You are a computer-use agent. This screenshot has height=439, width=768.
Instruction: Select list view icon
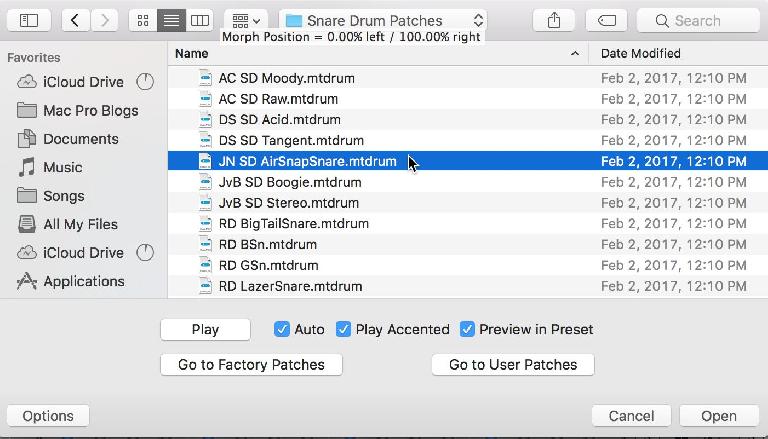(171, 21)
